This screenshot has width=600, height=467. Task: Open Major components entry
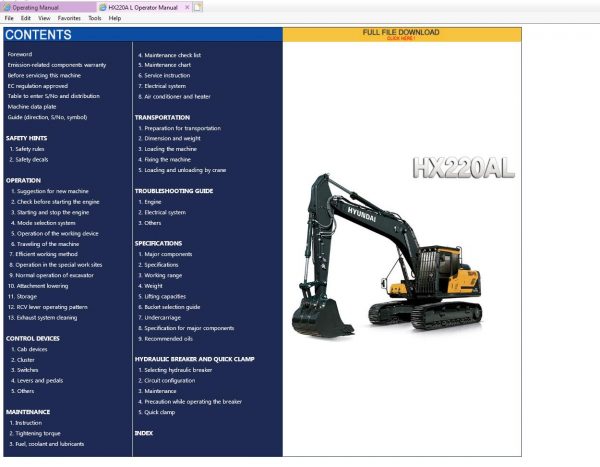[x=165, y=254]
